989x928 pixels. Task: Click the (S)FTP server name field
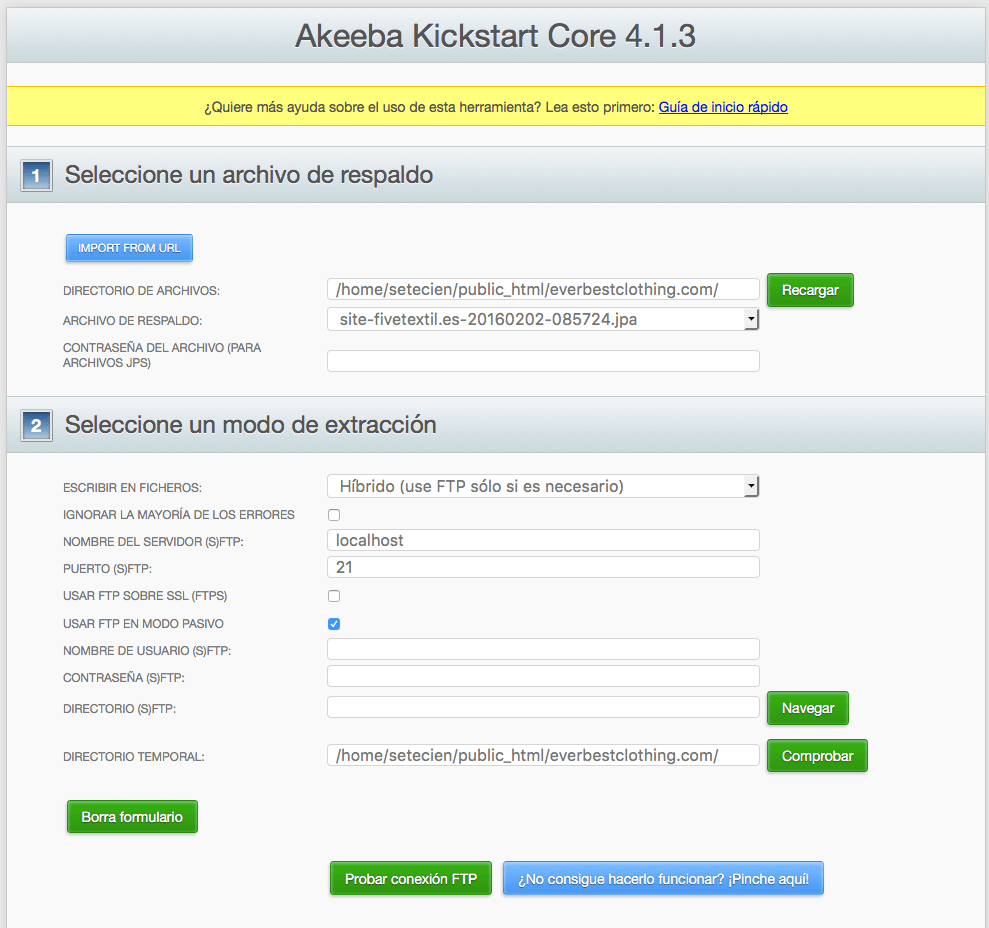click(x=543, y=540)
